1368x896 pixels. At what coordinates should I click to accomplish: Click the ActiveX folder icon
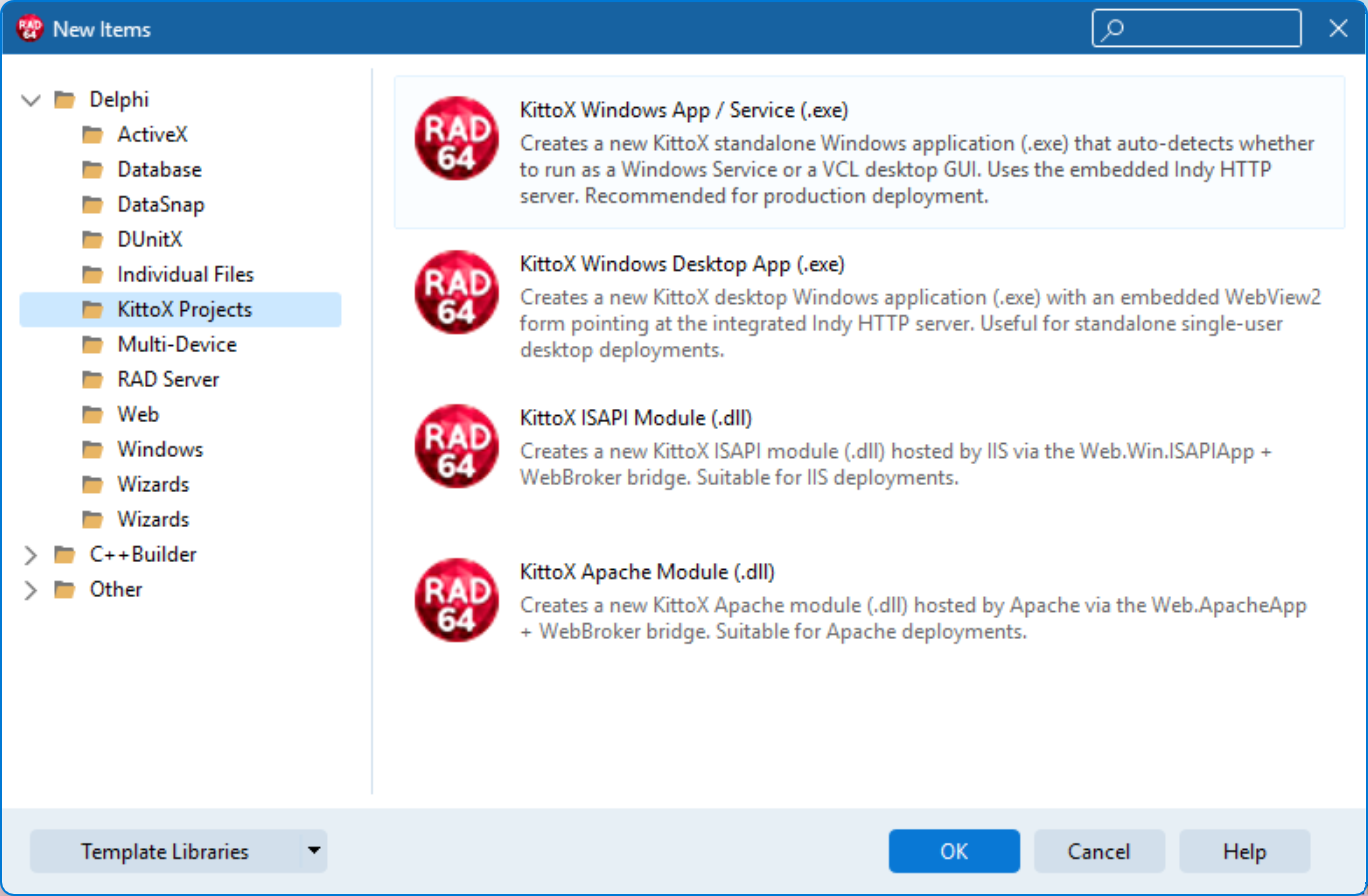coord(93,134)
